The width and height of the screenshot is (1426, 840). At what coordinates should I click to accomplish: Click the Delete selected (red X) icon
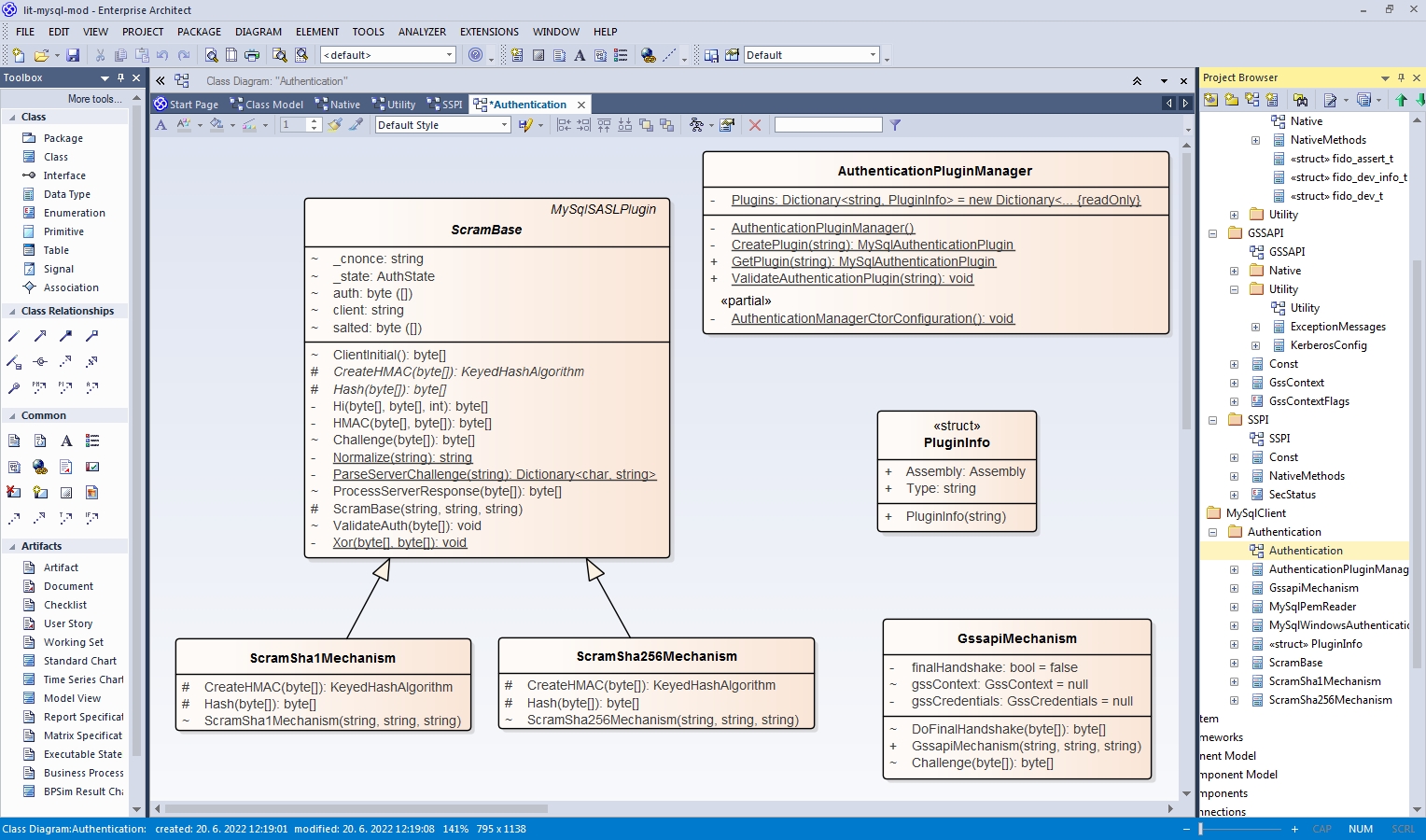[x=755, y=125]
